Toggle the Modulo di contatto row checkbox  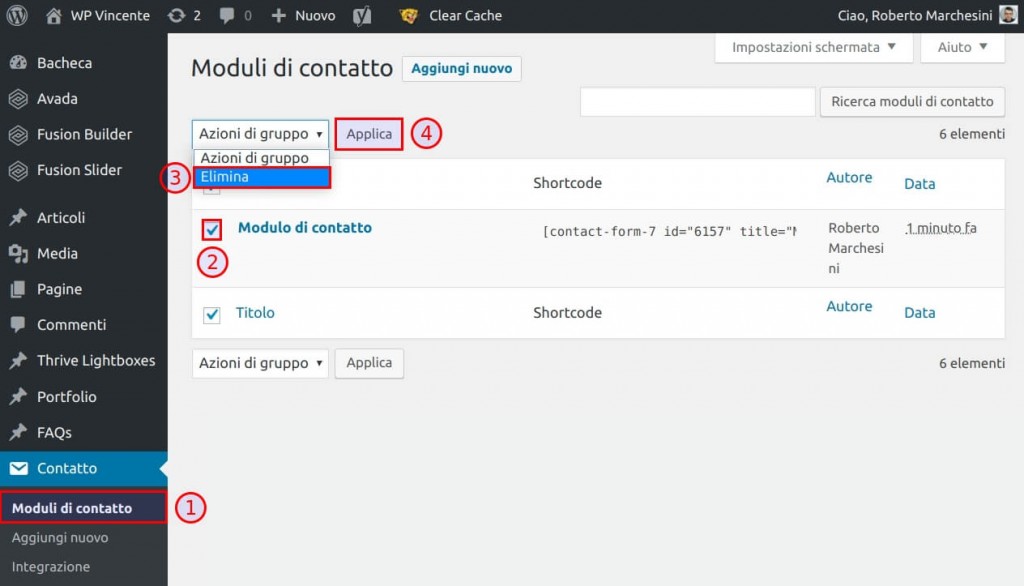212,229
